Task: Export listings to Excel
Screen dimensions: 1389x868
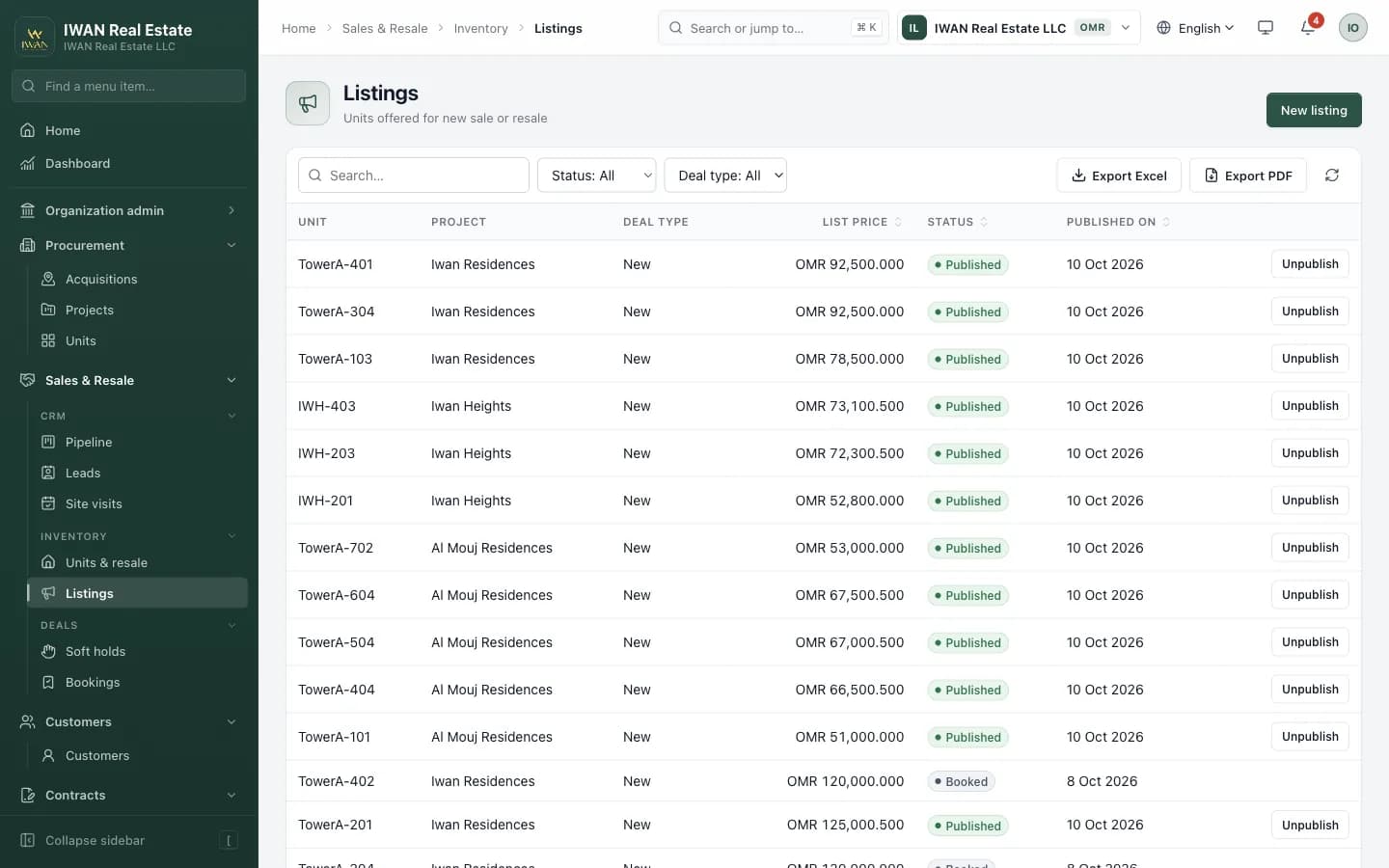Action: (1119, 176)
